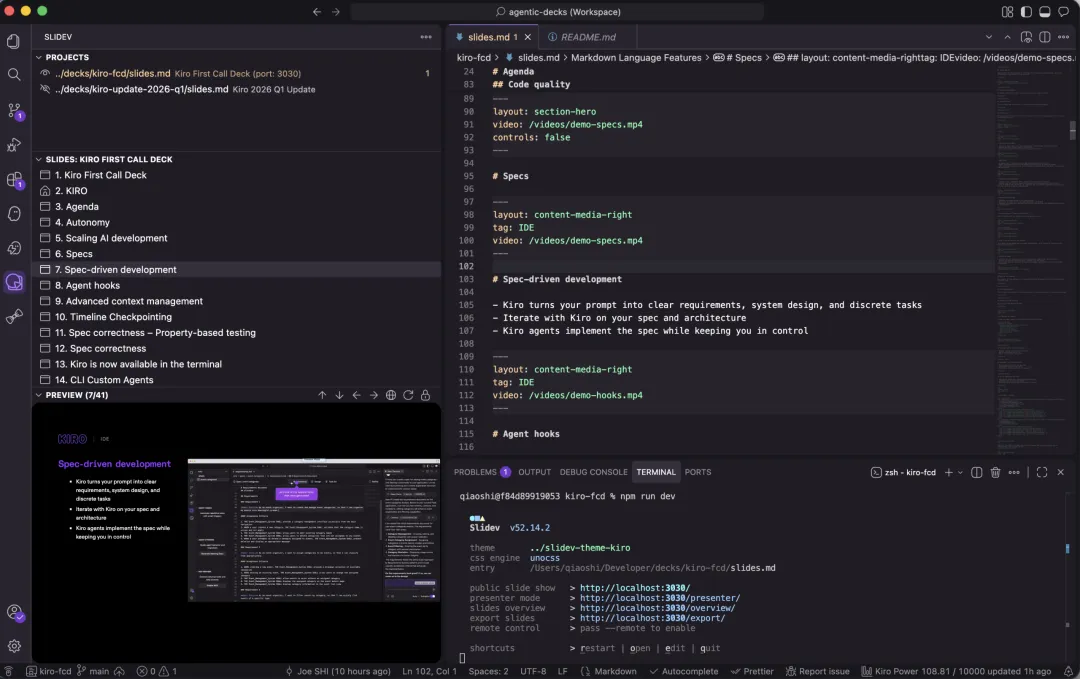The image size is (1080, 679).
Task: Switch to the PORTS panel tab
Action: pos(698,472)
